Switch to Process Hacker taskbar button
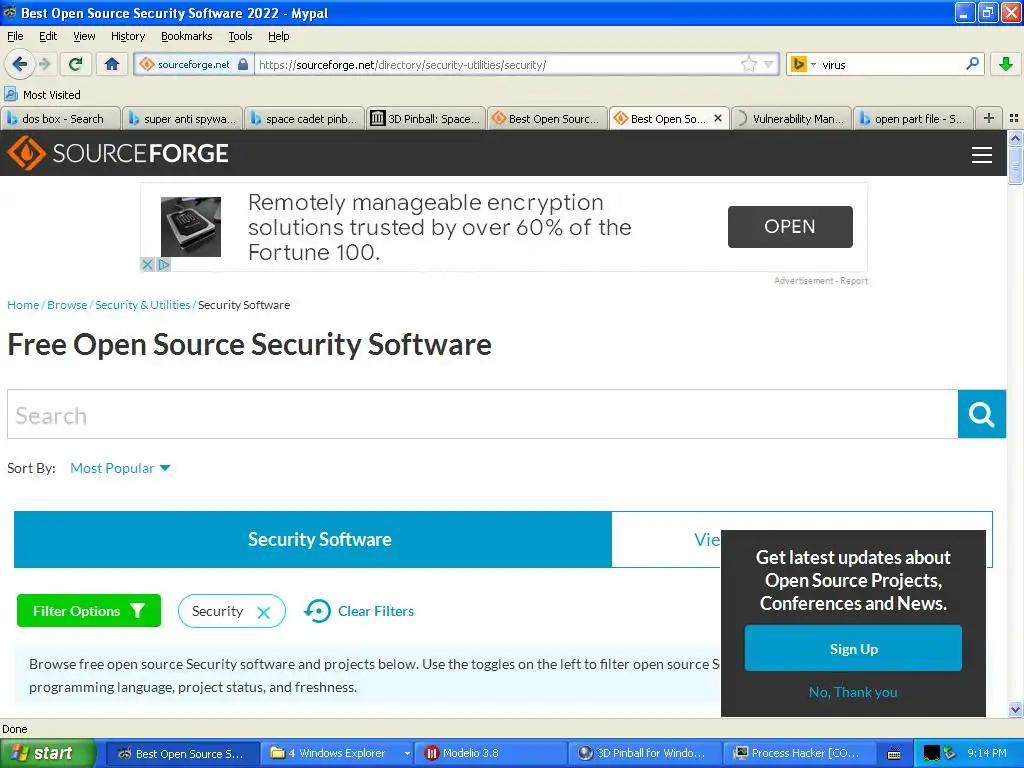Image resolution: width=1024 pixels, height=768 pixels. [x=799, y=753]
